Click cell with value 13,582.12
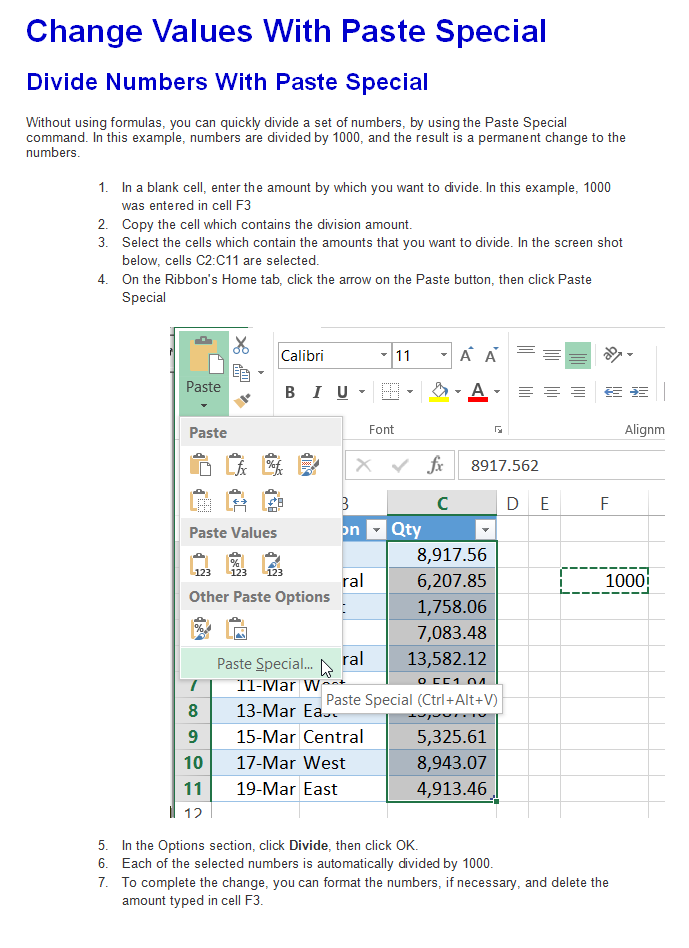The width and height of the screenshot is (689, 948). pyautogui.click(x=442, y=658)
